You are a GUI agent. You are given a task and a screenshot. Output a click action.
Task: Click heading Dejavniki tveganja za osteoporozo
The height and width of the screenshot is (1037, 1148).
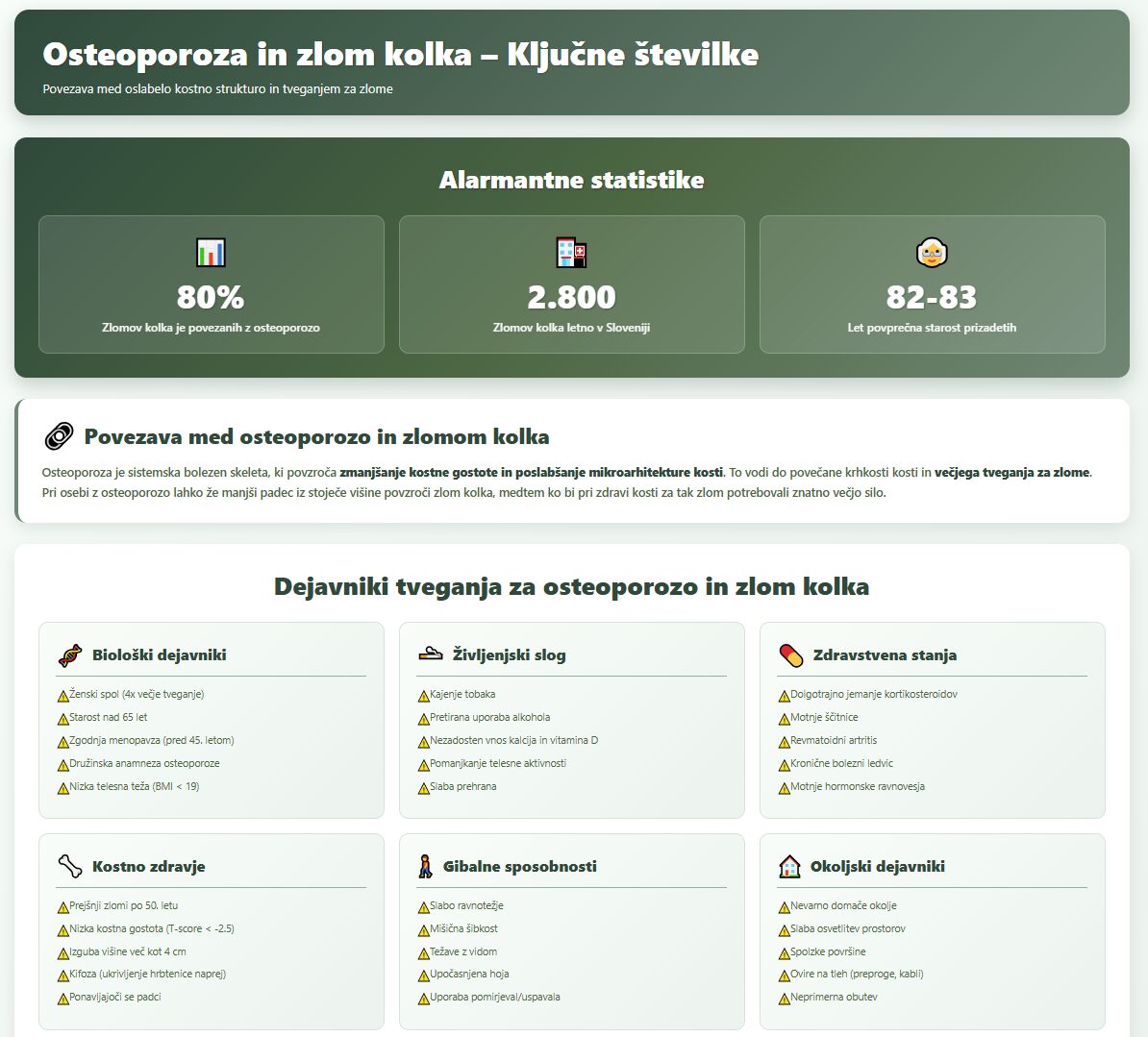[x=572, y=587]
